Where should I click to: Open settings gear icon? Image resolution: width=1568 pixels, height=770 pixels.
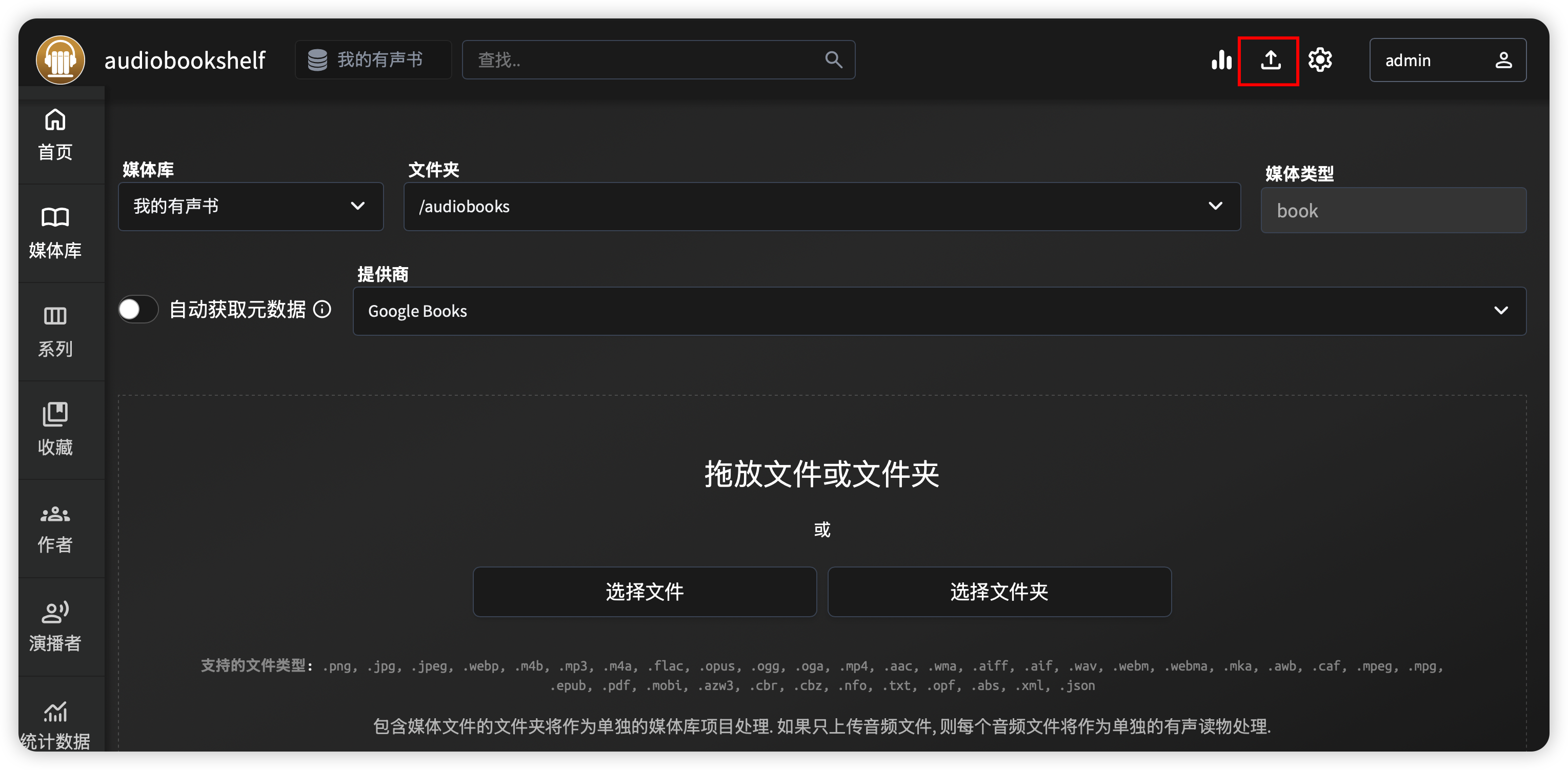point(1320,59)
